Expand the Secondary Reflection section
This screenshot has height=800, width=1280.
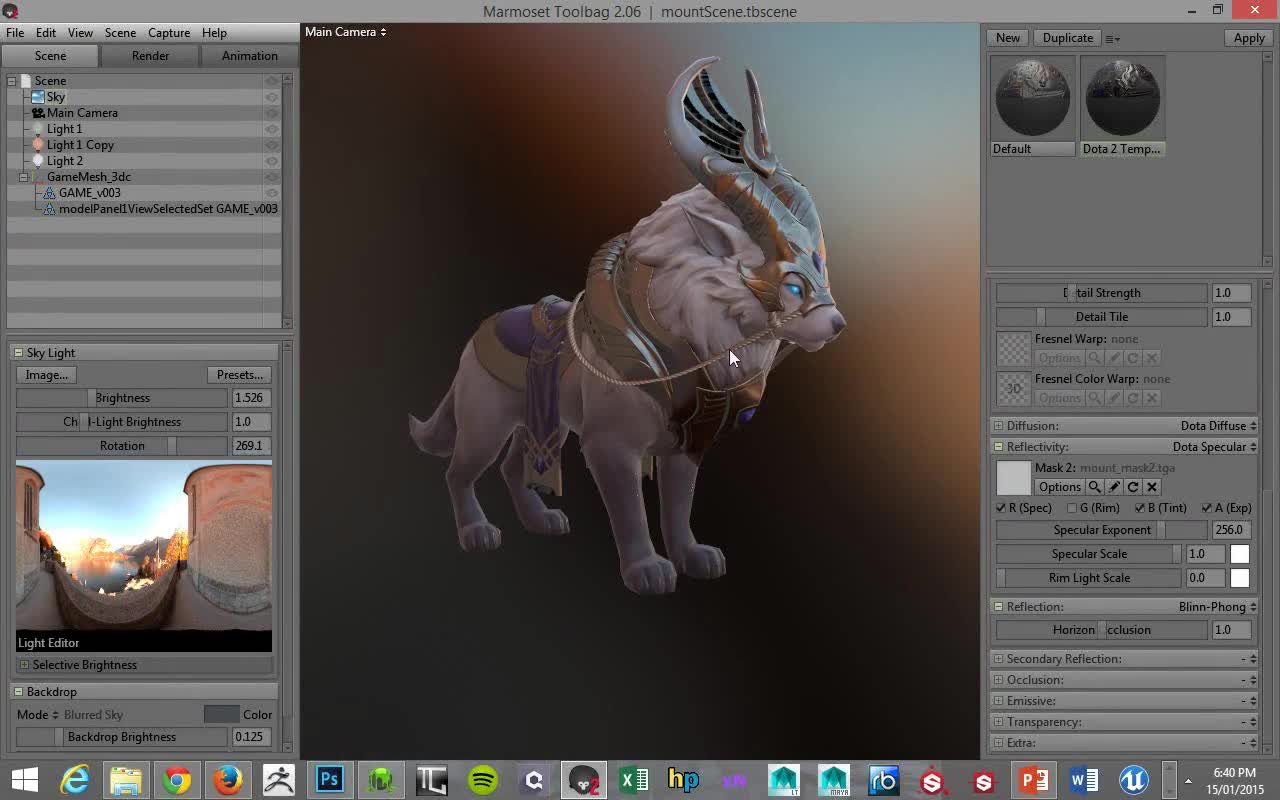pos(998,659)
